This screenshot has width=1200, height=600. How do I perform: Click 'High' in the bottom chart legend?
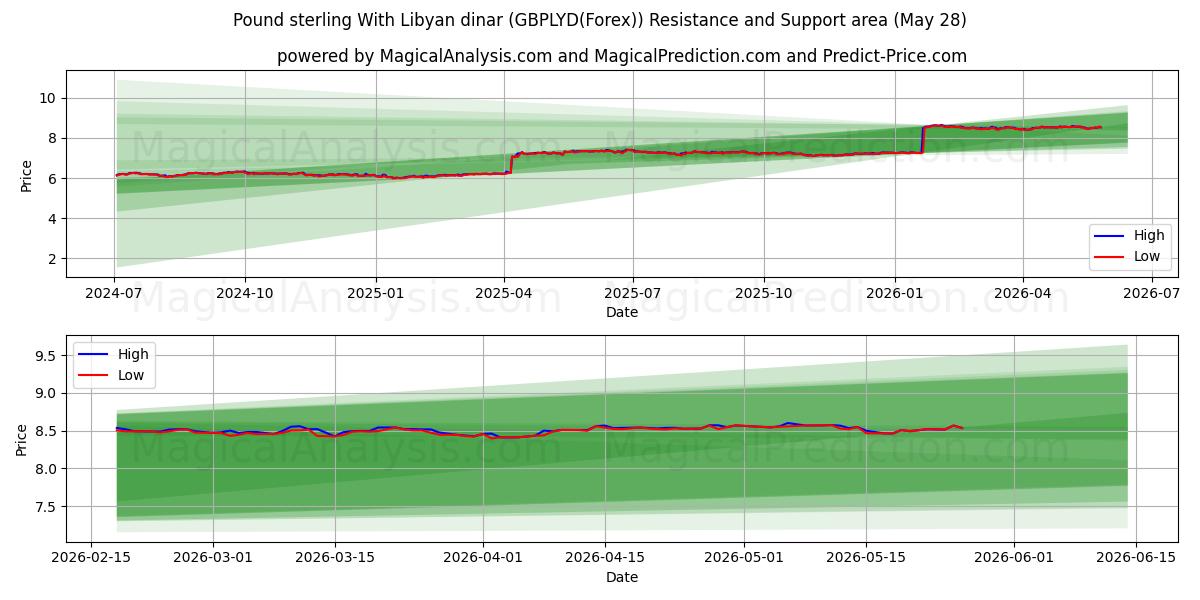[133, 354]
